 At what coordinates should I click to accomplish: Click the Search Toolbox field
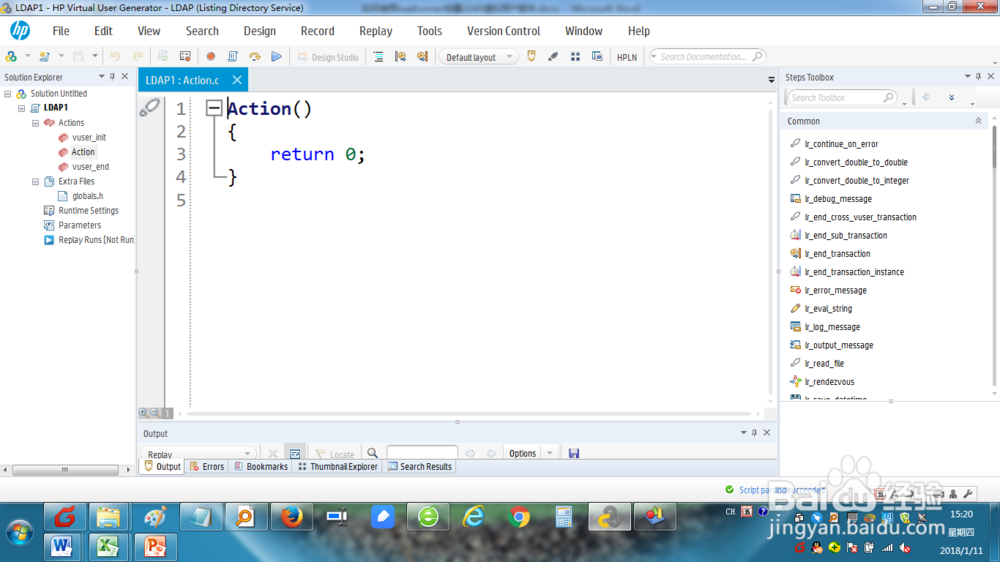click(841, 98)
